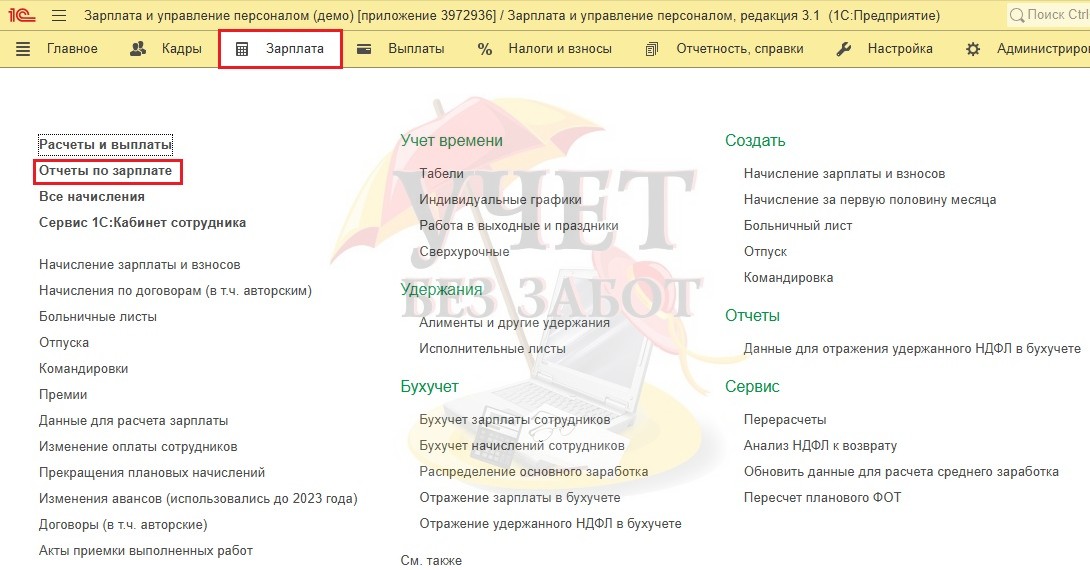
Task: Open Отражение удержанного НДФЛ в бухучете
Action: point(551,523)
